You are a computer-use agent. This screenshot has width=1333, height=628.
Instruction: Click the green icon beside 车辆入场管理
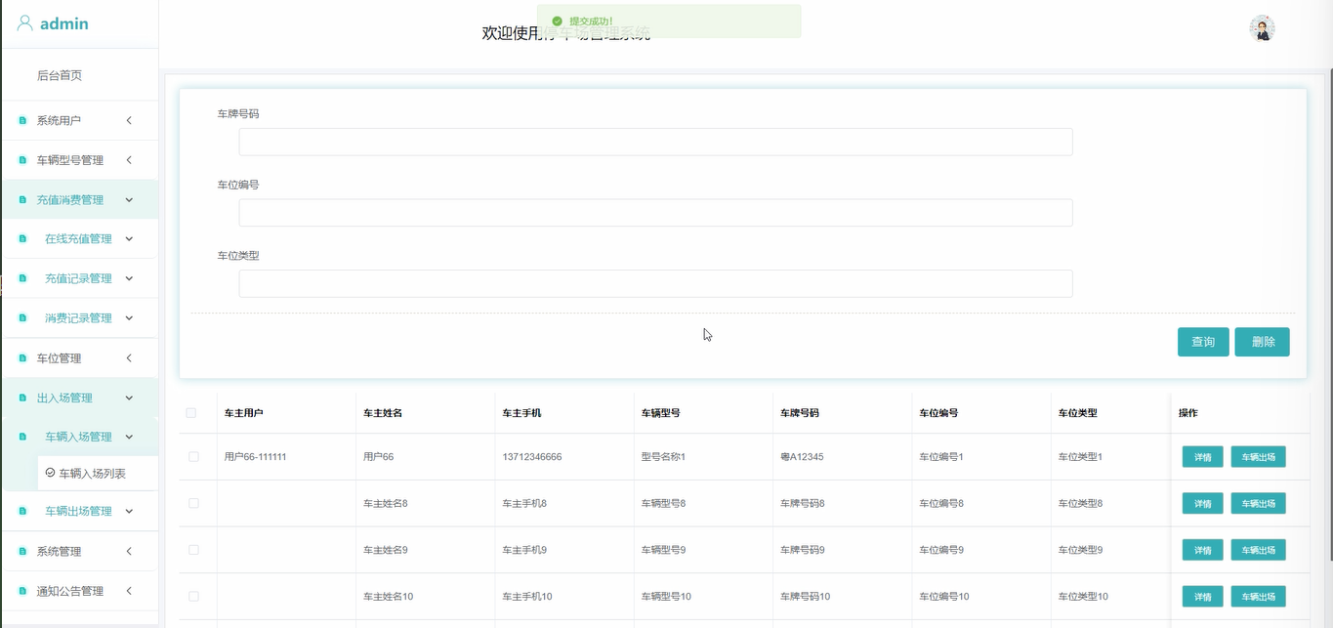click(23, 437)
